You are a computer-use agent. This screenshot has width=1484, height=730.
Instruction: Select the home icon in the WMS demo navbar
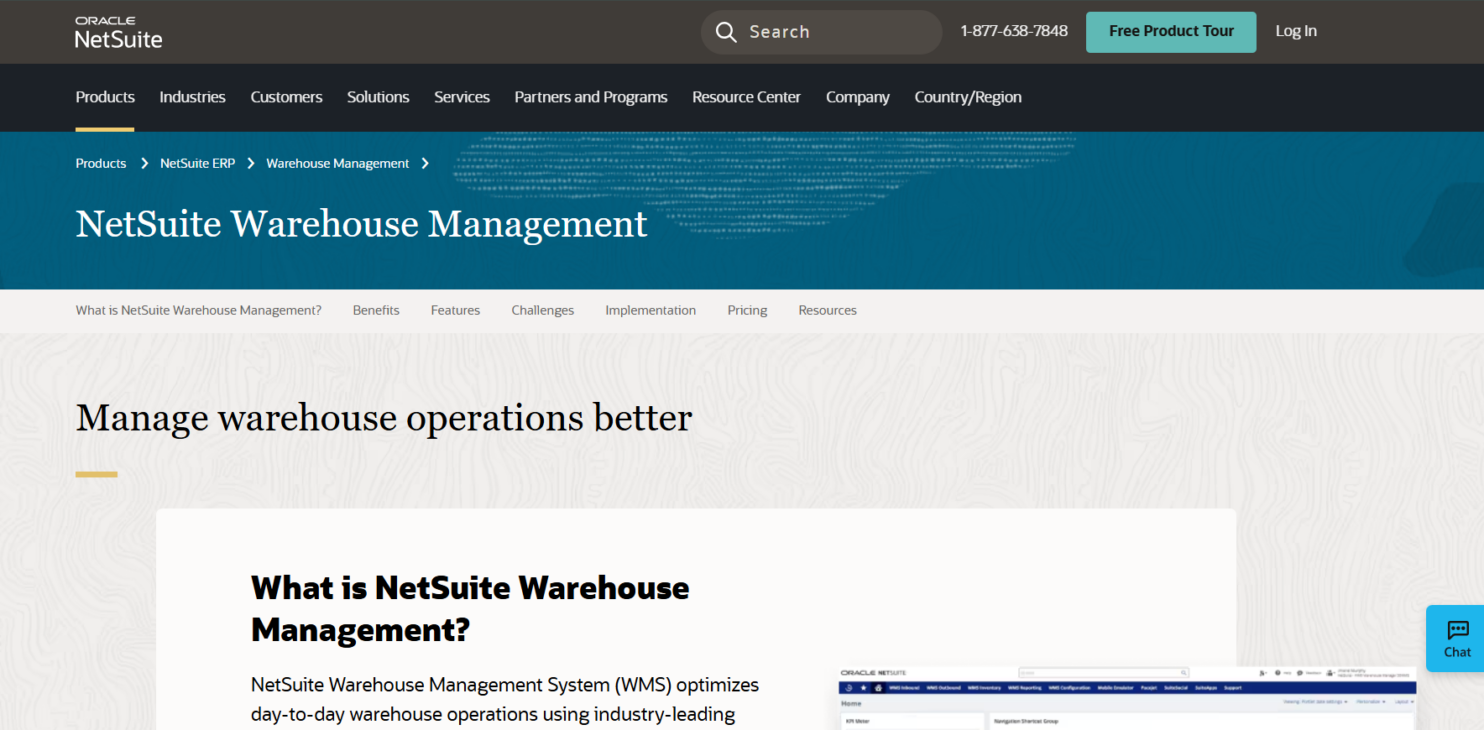[878, 688]
